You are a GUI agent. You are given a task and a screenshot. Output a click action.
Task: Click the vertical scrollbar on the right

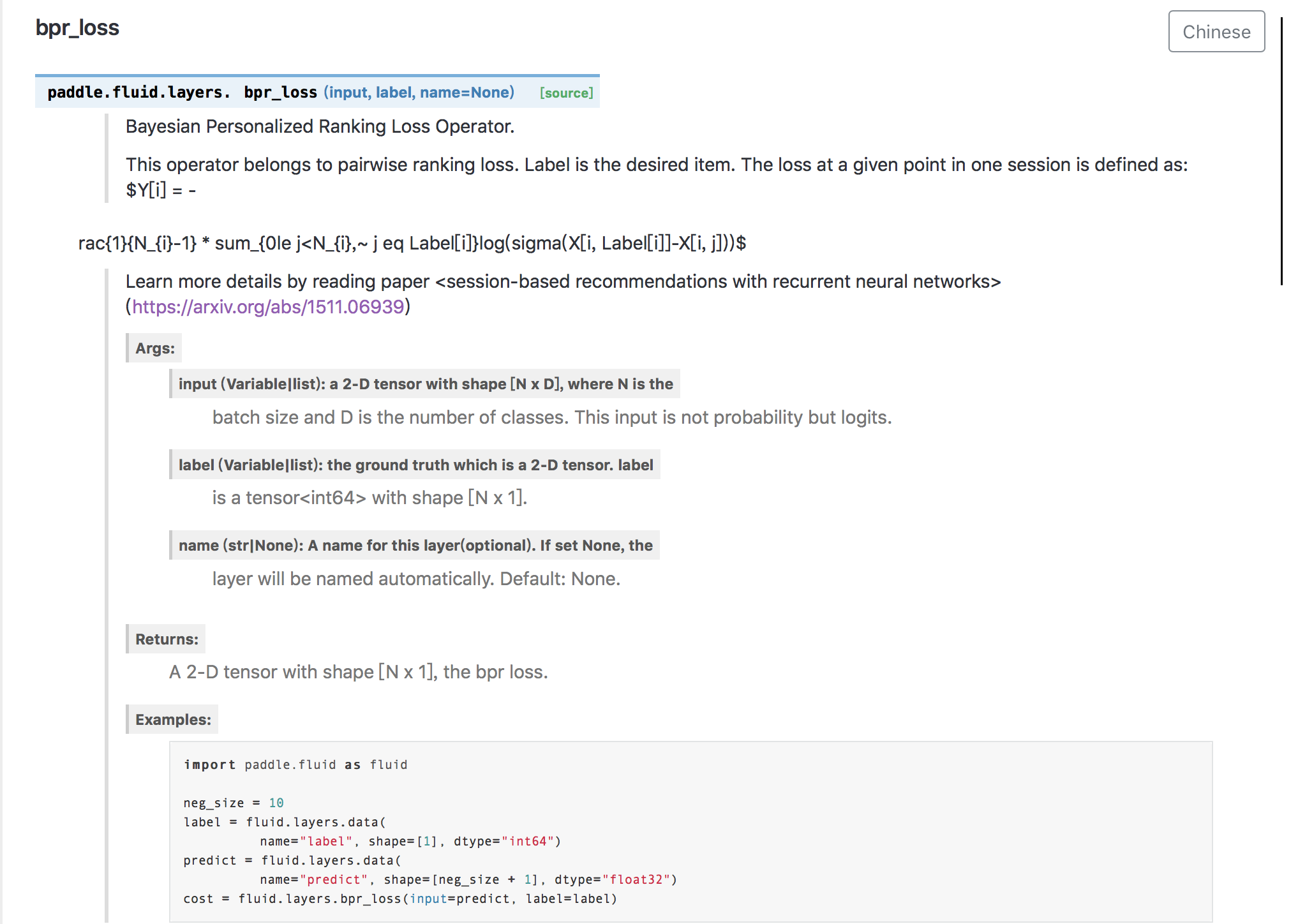(1281, 151)
